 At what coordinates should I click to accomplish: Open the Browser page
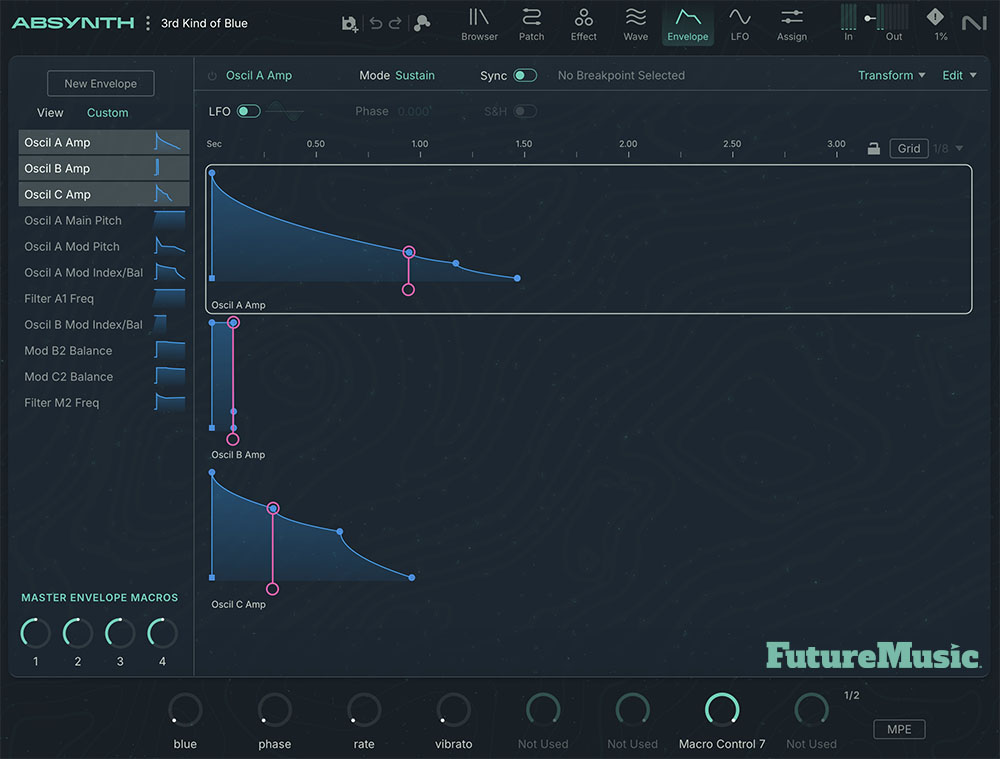click(479, 24)
